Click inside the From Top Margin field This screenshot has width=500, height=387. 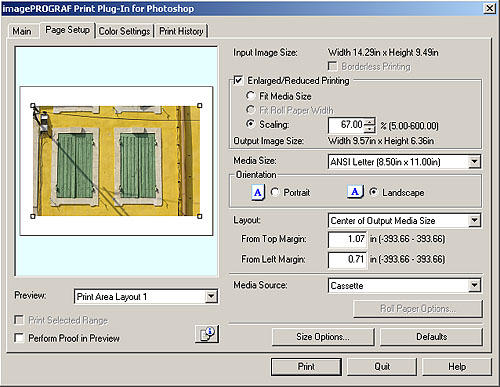[348, 239]
